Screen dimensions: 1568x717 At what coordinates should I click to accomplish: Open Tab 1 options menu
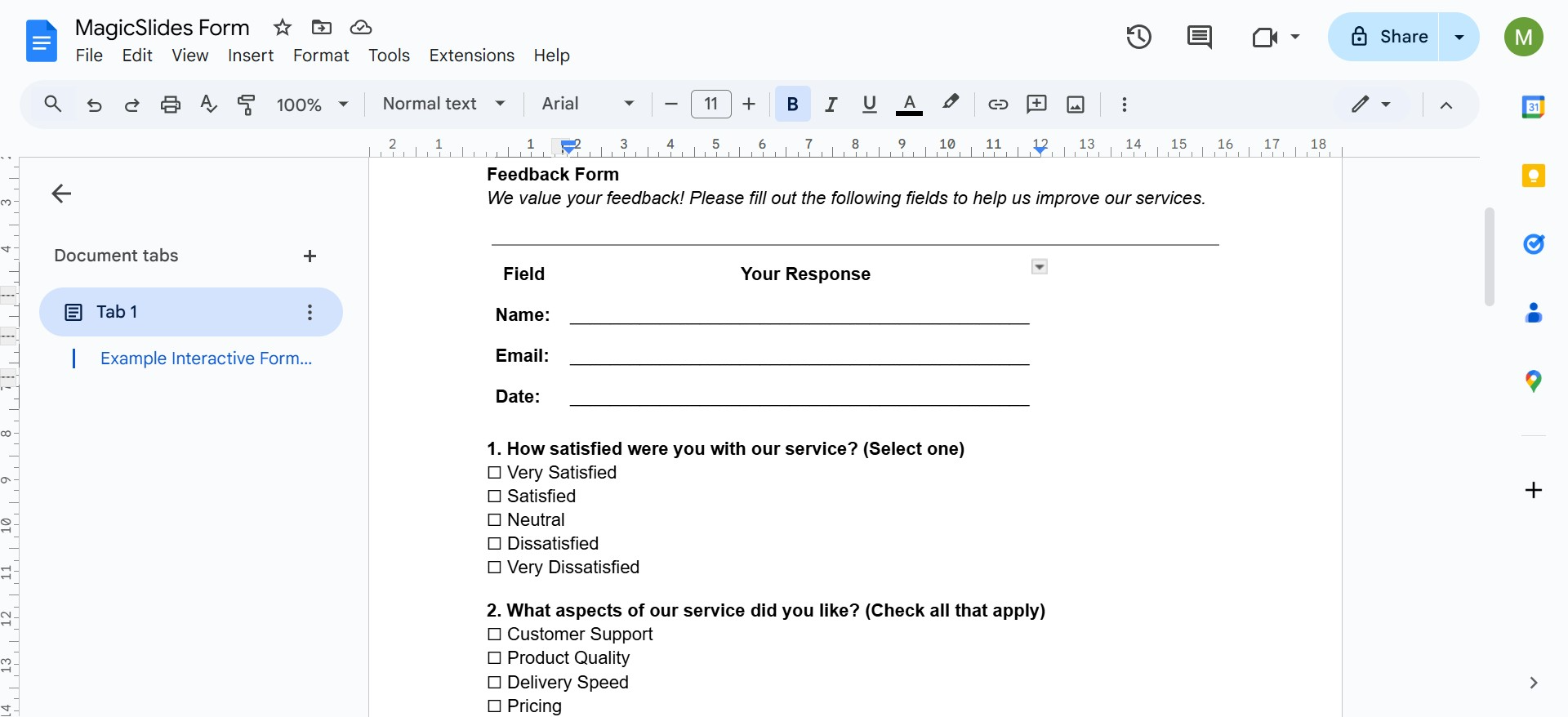tap(310, 312)
